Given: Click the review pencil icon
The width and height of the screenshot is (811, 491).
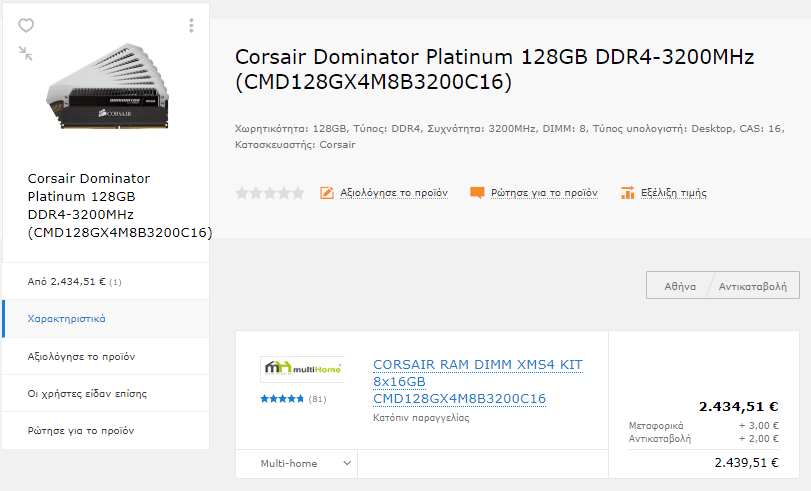Looking at the screenshot, I should coord(327,193).
